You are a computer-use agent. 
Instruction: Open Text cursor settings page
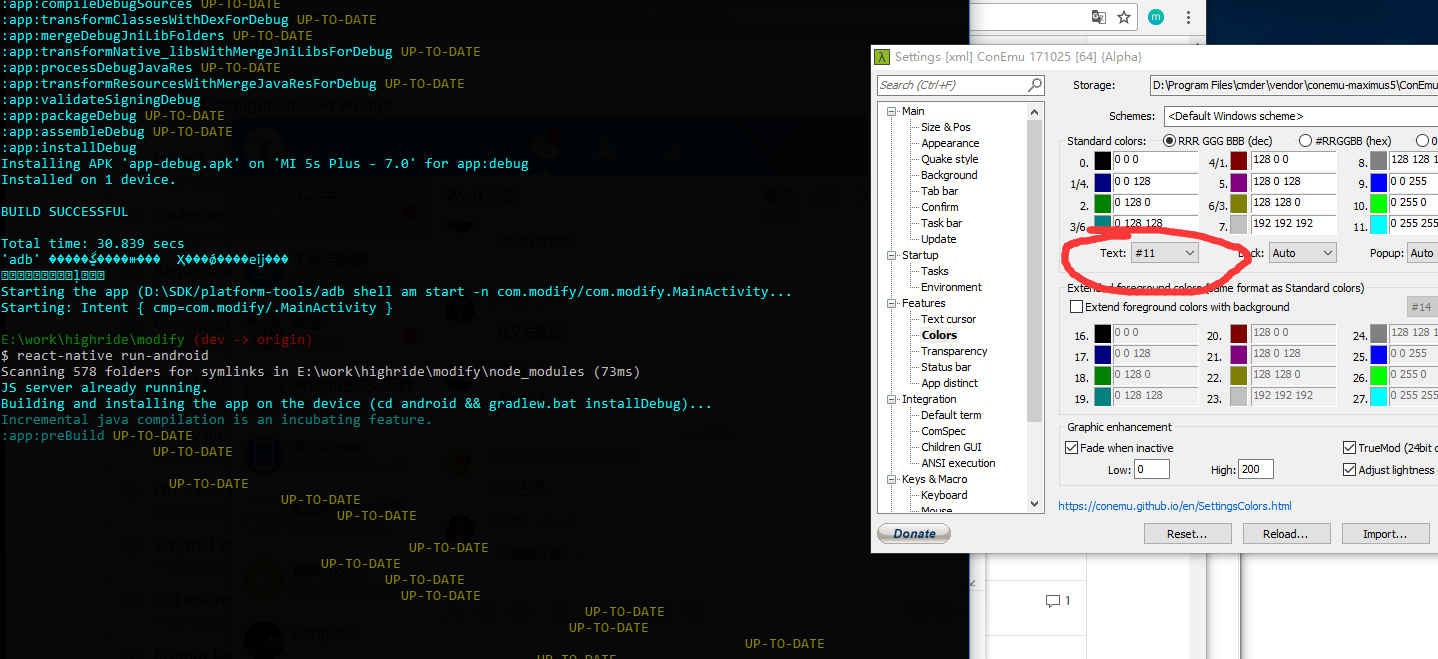click(x=948, y=319)
